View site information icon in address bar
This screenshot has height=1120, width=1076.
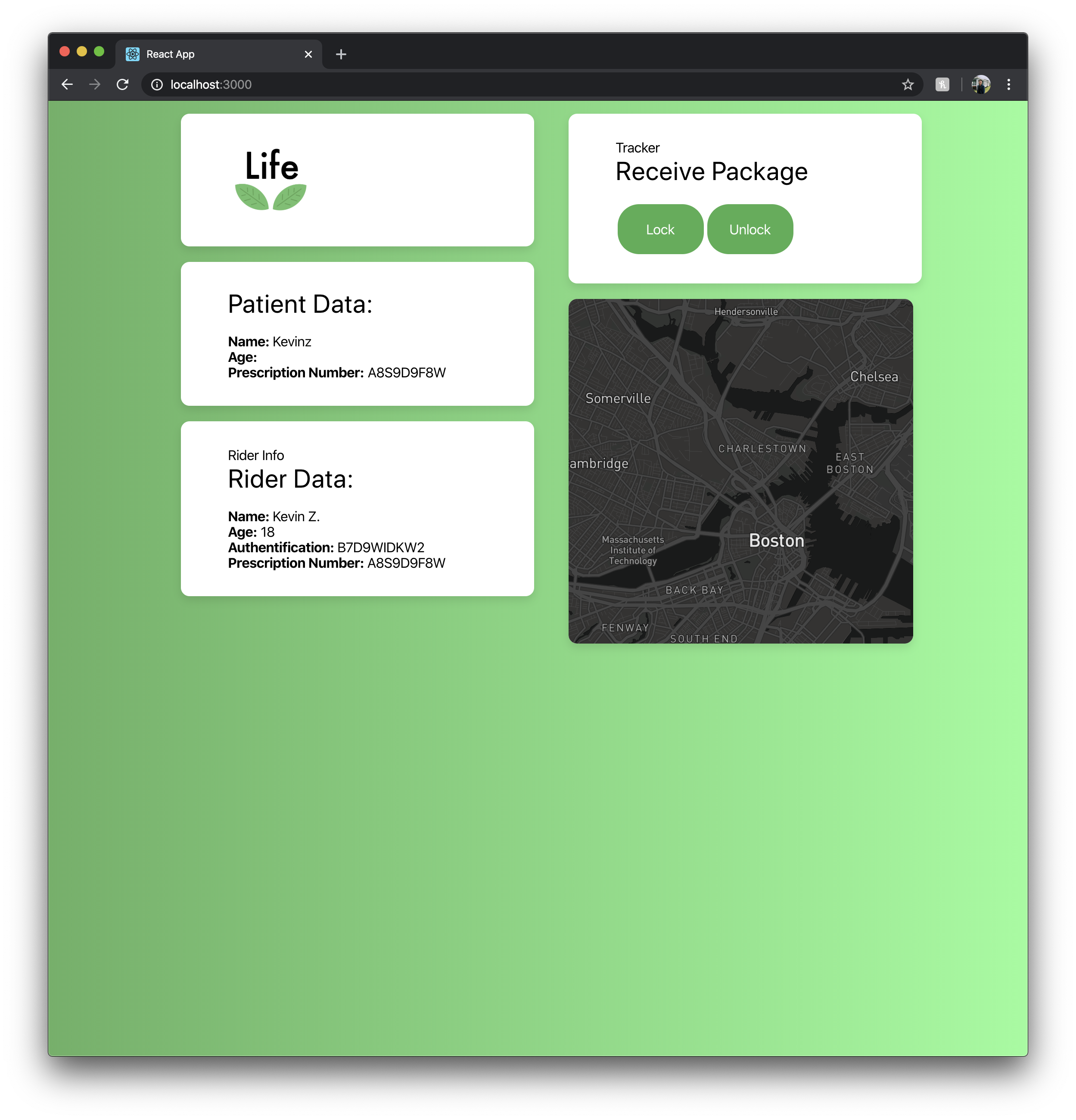pyautogui.click(x=156, y=84)
